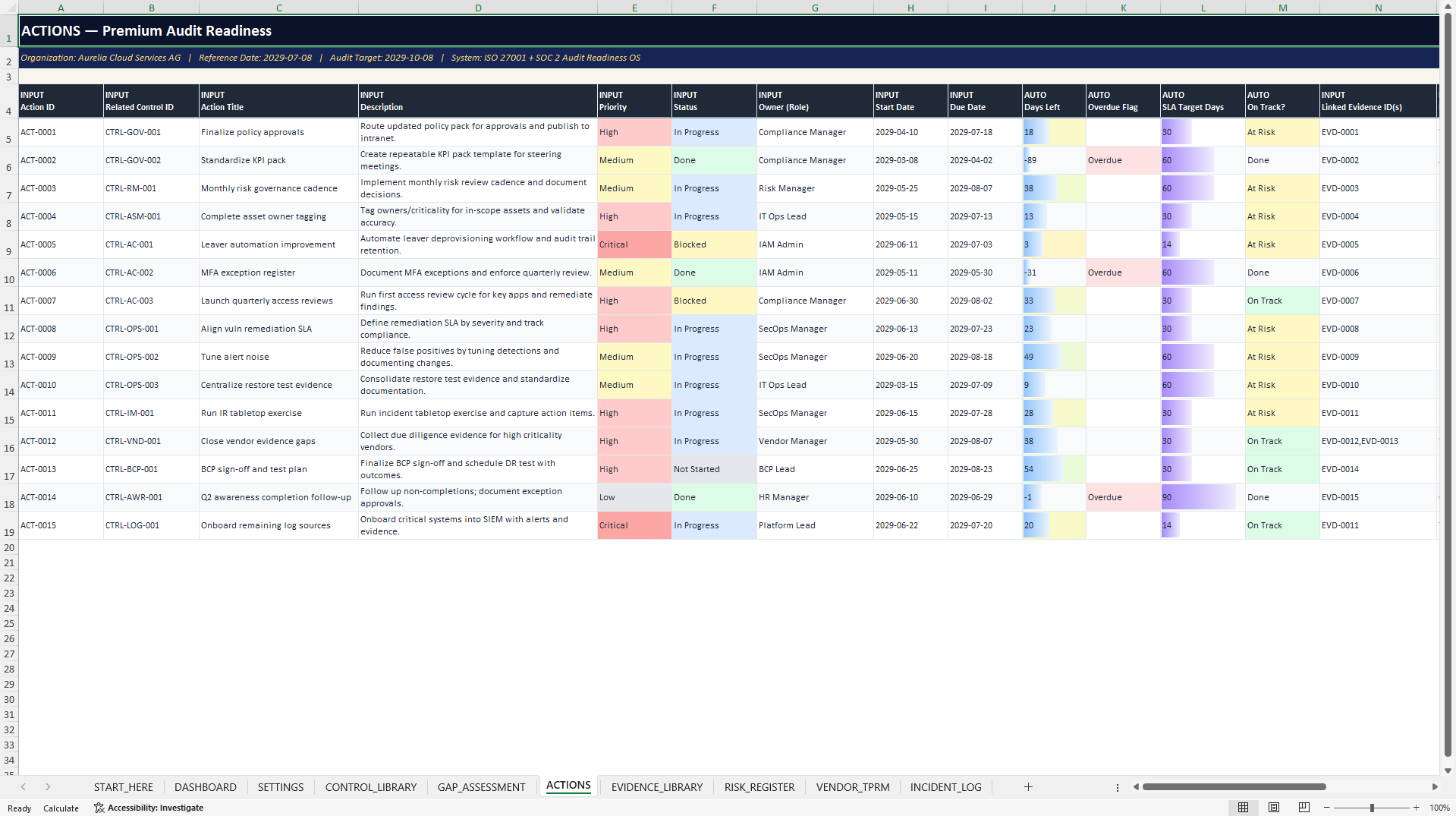This screenshot has width=1456, height=816.
Task: Click the 2029-08-23 due date cell
Action: pos(985,469)
